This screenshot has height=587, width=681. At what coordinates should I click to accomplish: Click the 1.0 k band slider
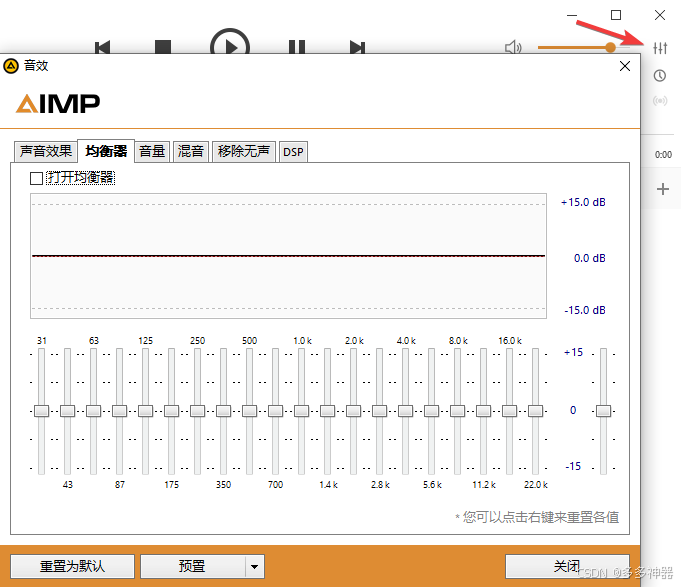pyautogui.click(x=301, y=411)
